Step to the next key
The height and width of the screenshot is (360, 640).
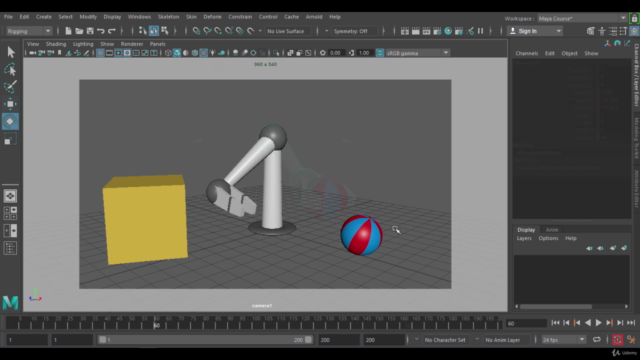tap(609, 323)
